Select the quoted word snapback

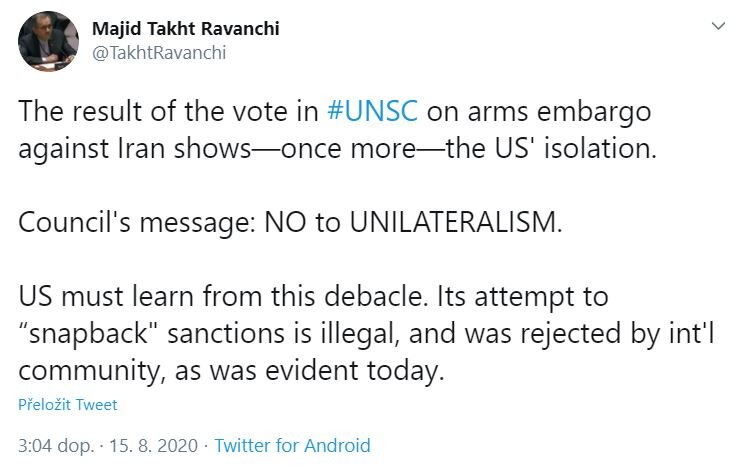[88, 333]
